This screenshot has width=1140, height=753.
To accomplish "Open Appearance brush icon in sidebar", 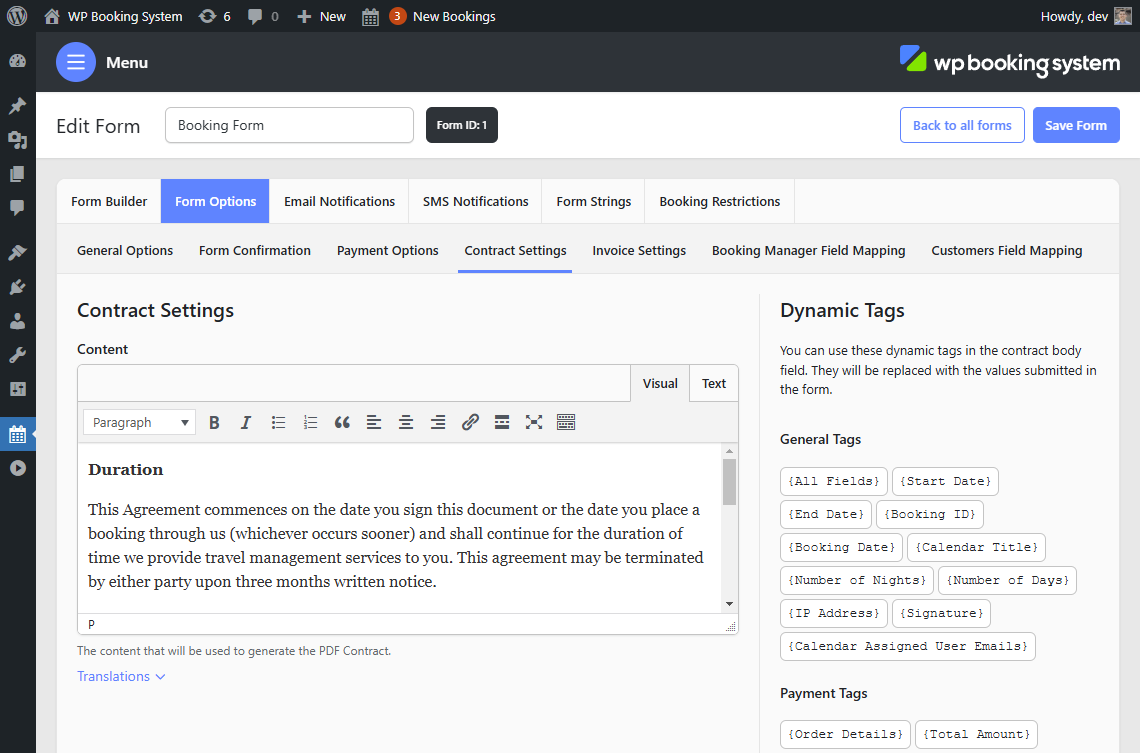I will click(17, 252).
